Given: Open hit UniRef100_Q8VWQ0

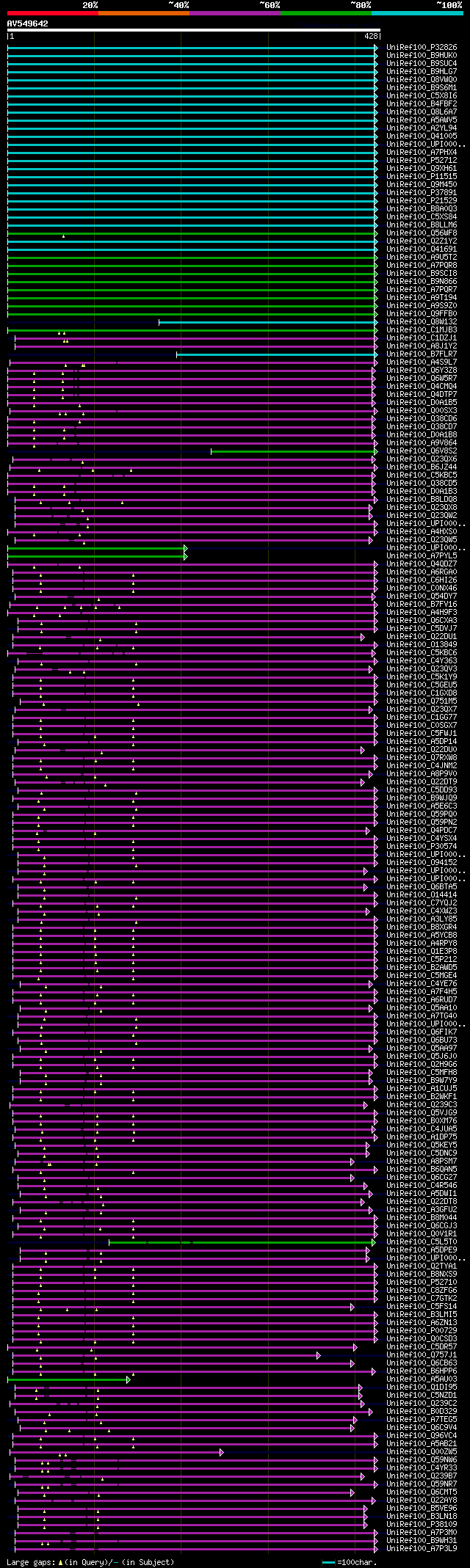Looking at the screenshot, I should click(x=422, y=80).
